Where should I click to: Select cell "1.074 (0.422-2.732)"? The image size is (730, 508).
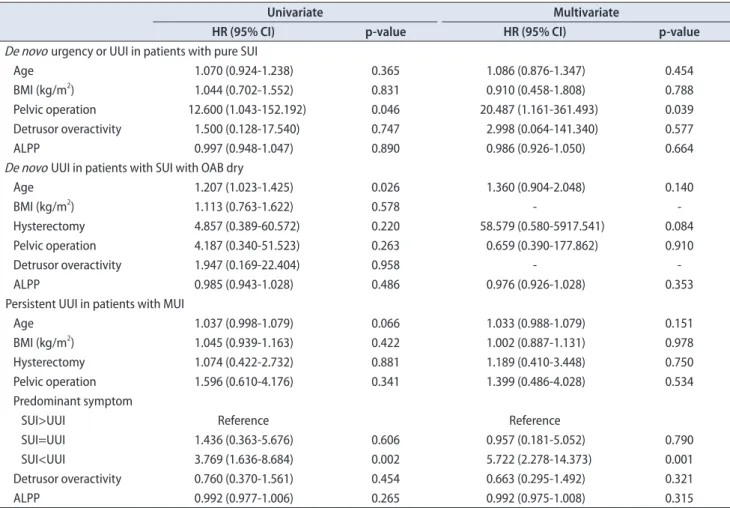click(243, 362)
